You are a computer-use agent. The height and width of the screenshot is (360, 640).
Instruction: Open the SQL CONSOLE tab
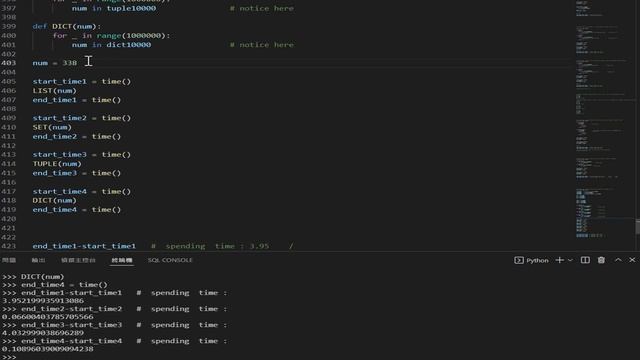[170, 260]
